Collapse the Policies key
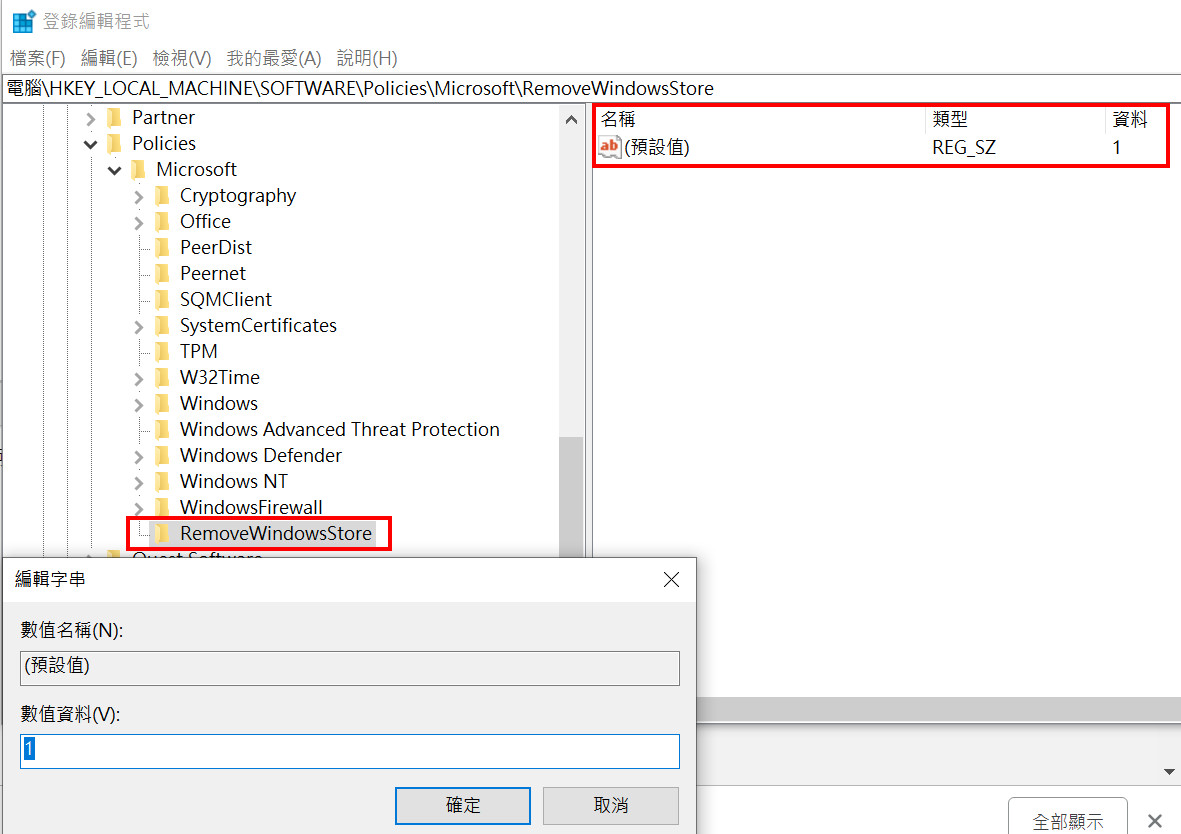The height and width of the screenshot is (834, 1181). tap(90, 144)
